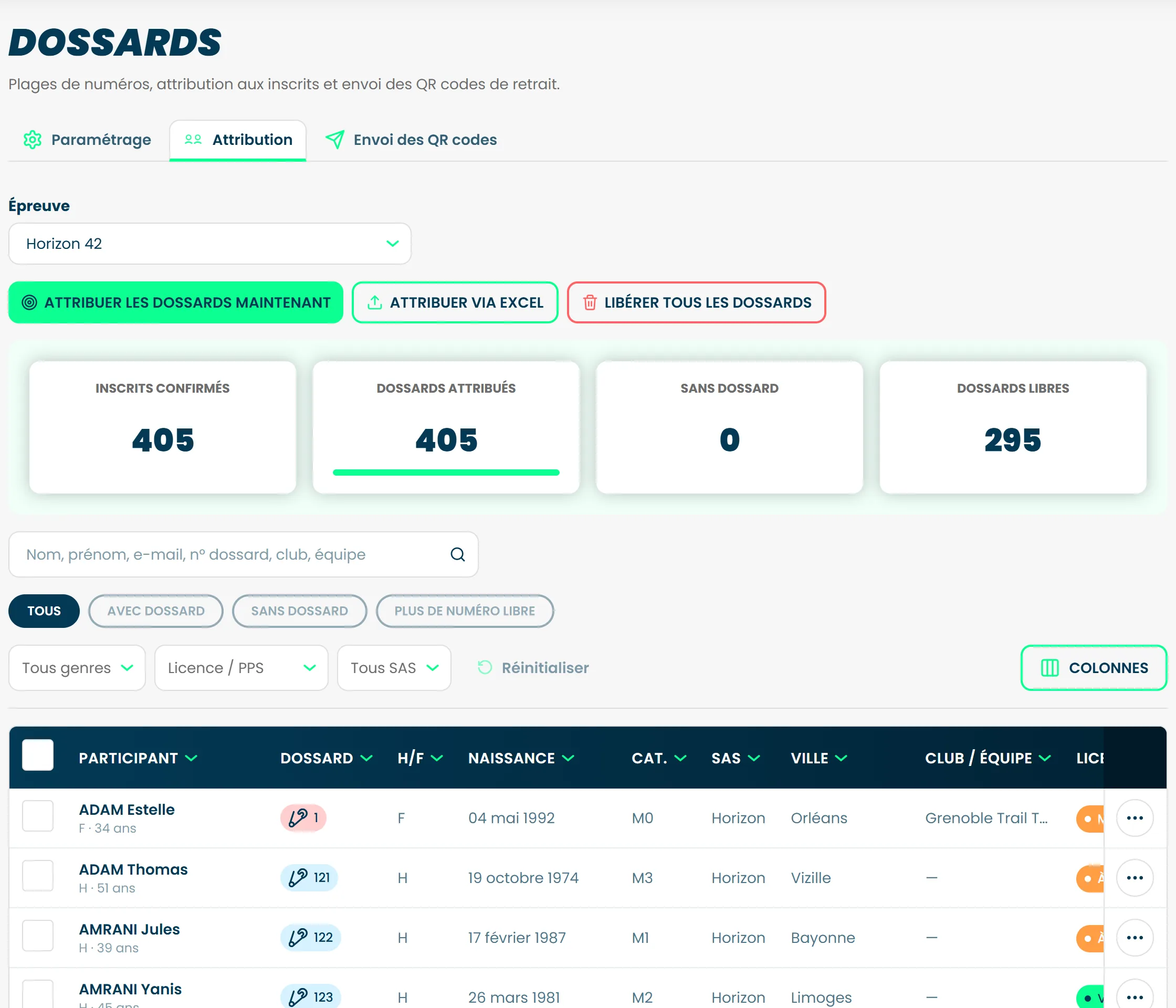
Task: Switch to the Paramétrage tab
Action: (87, 140)
